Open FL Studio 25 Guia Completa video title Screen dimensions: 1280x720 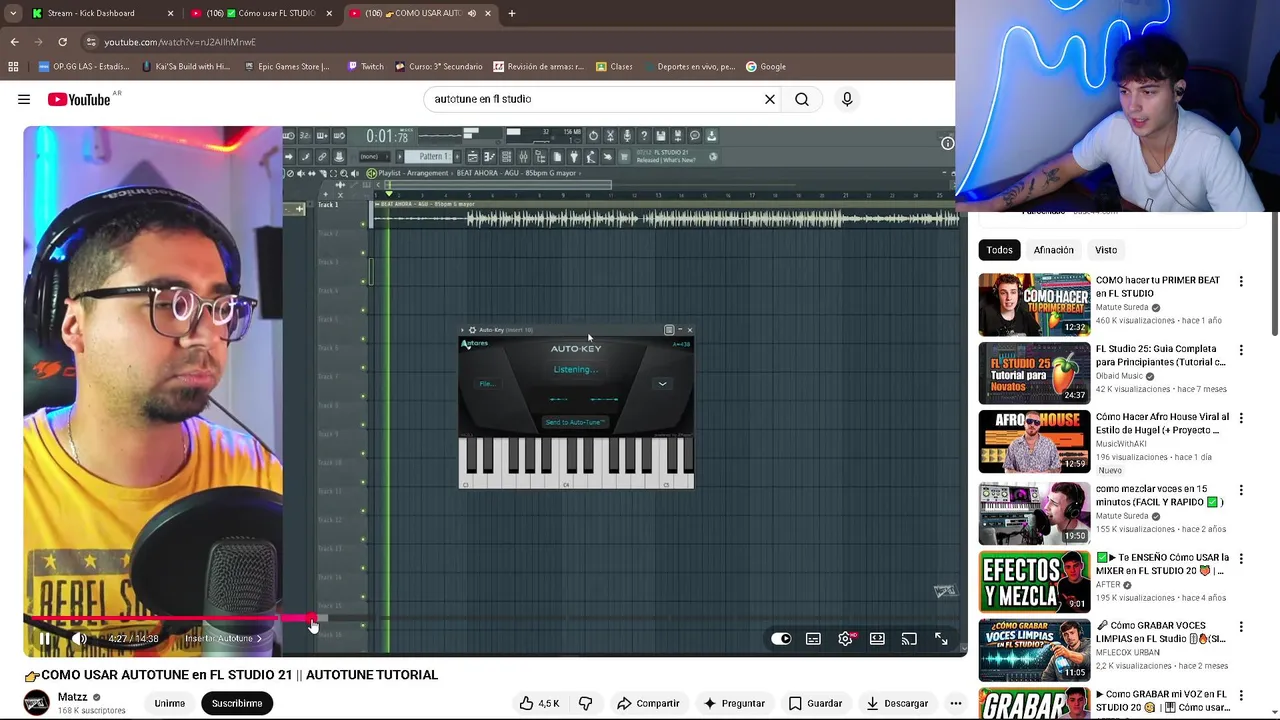point(1160,355)
